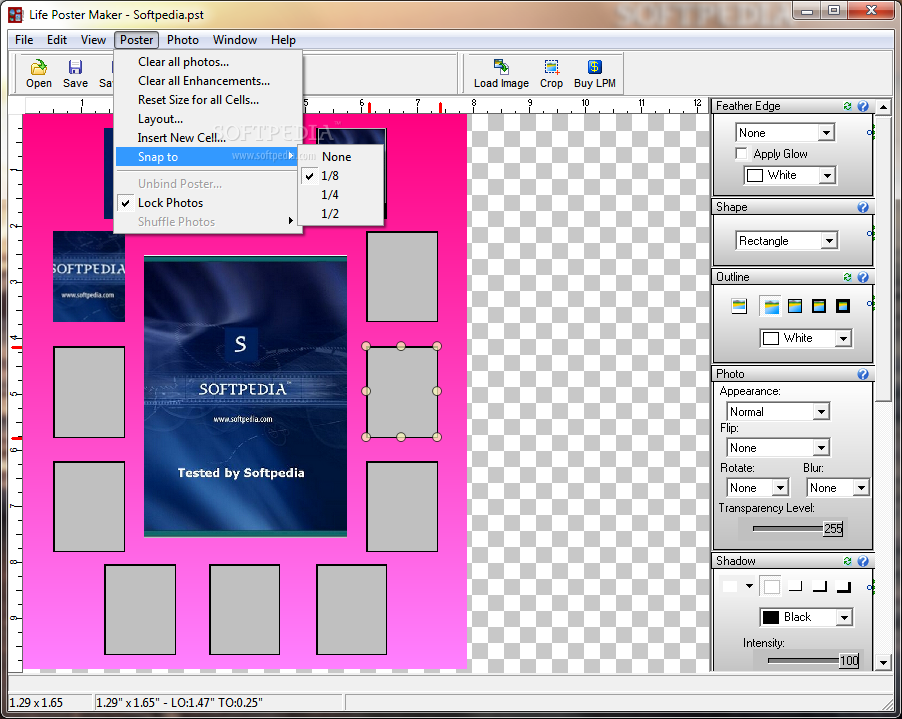
Task: Select the thin black outline style icon
Action: [795, 306]
